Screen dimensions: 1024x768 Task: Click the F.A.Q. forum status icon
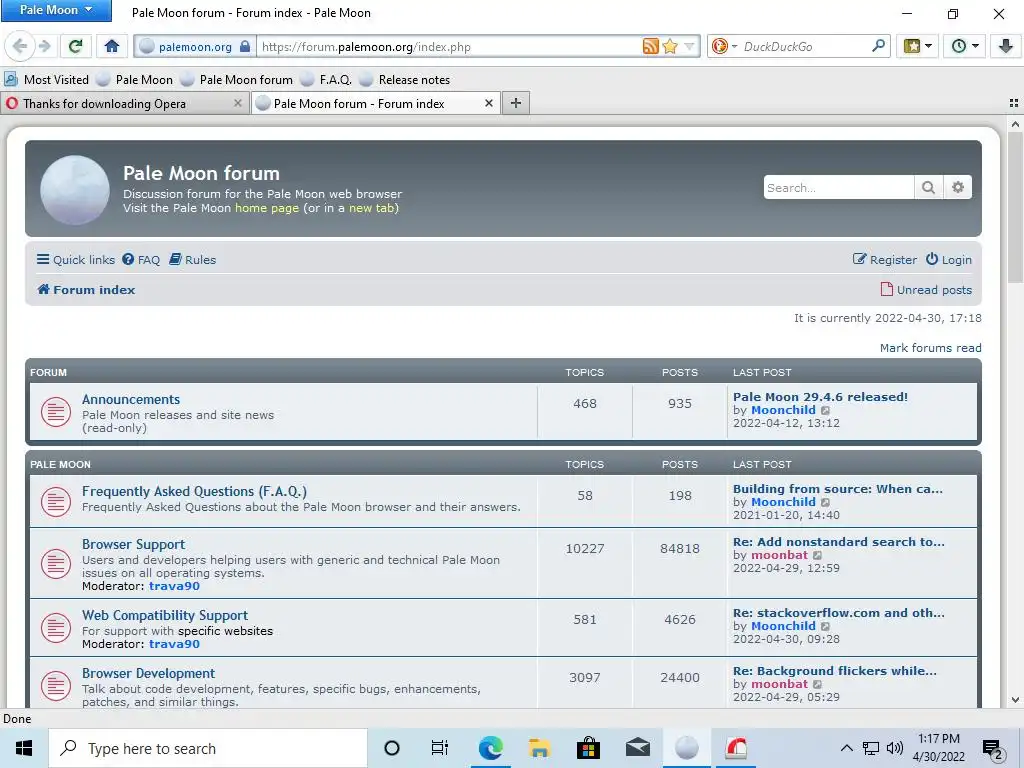tap(56, 502)
